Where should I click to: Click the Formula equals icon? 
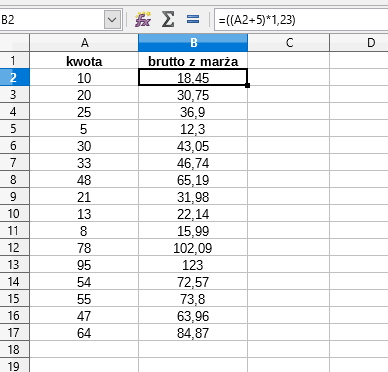(x=193, y=20)
